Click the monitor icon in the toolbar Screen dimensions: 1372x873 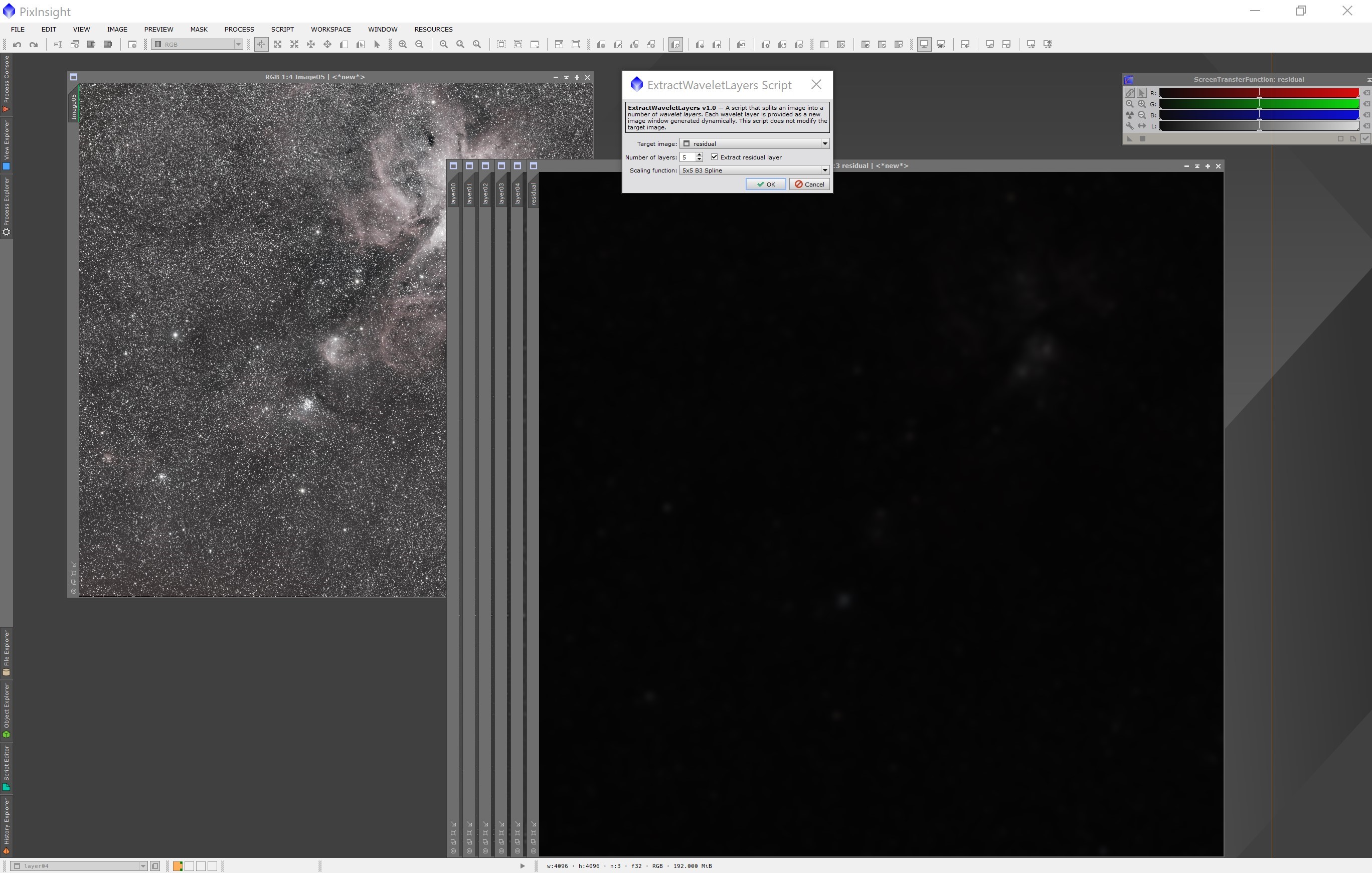pos(924,45)
